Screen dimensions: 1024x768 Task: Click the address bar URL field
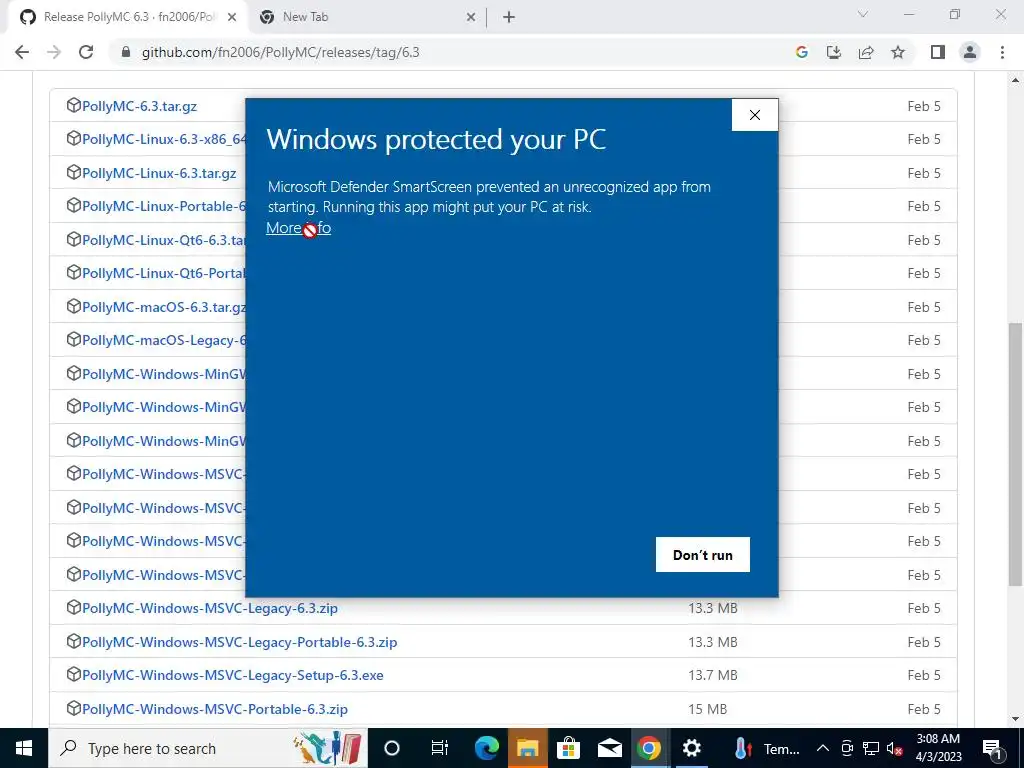pyautogui.click(x=451, y=52)
